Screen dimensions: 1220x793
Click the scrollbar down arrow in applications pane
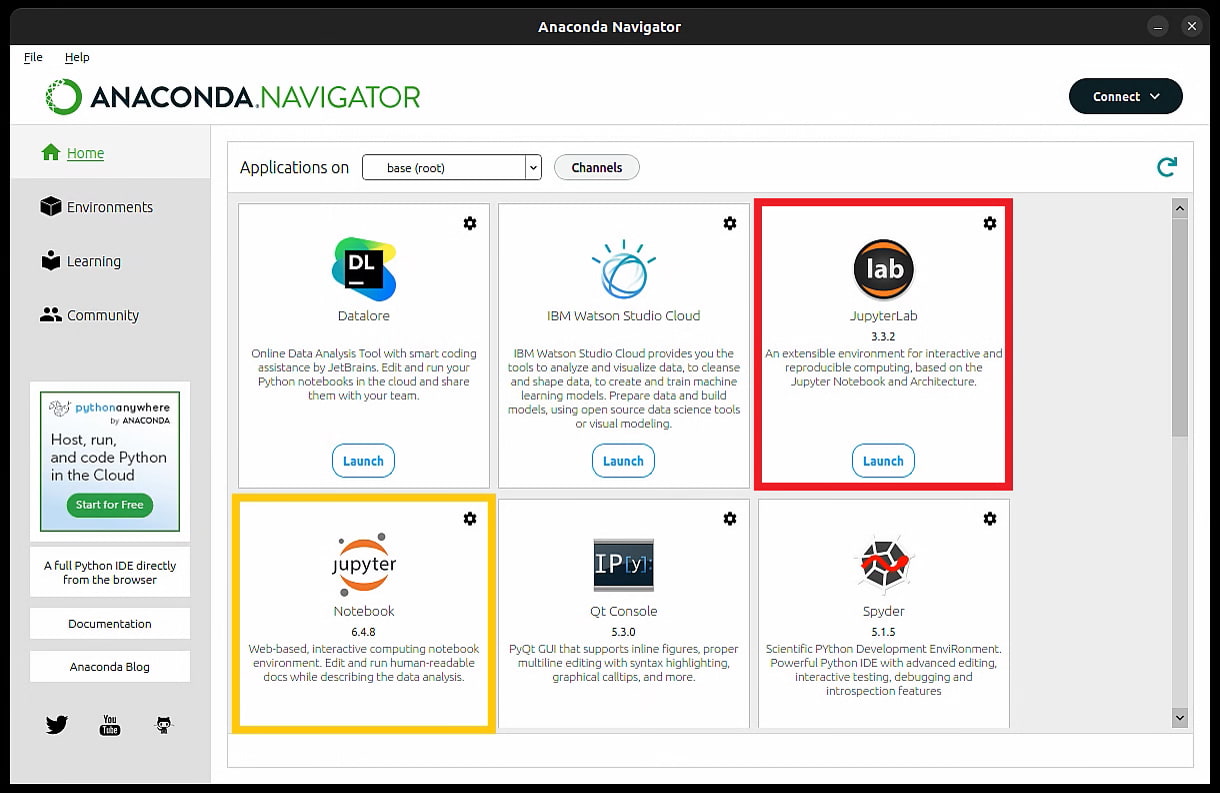(1180, 718)
